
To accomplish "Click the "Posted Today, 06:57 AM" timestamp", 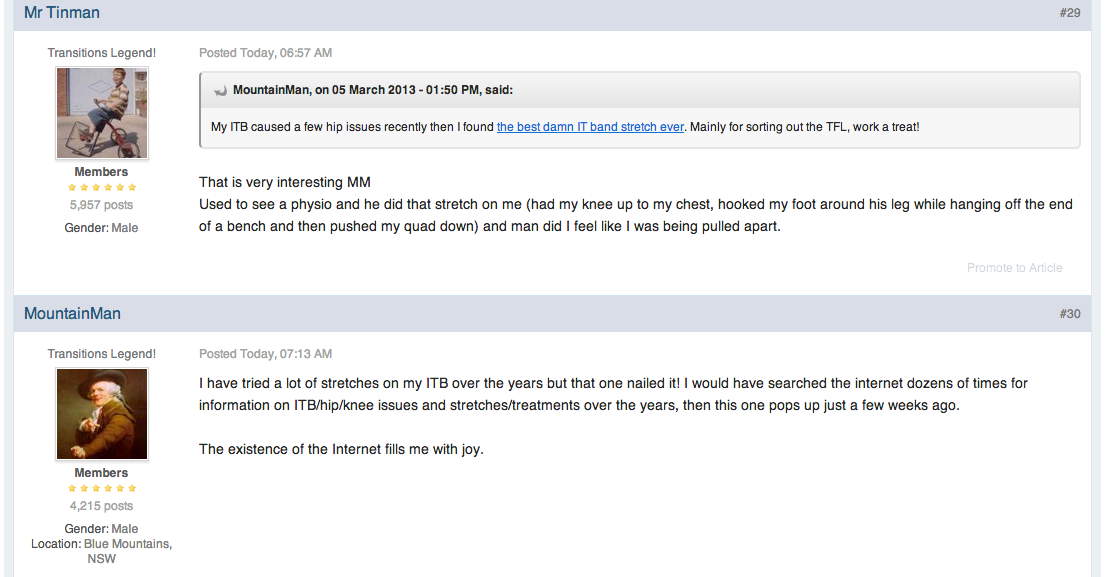I will coord(265,53).
